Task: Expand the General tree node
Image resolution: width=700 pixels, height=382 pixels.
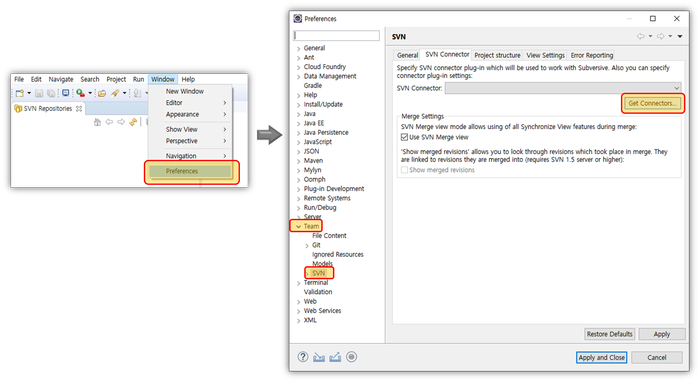Action: [x=298, y=48]
